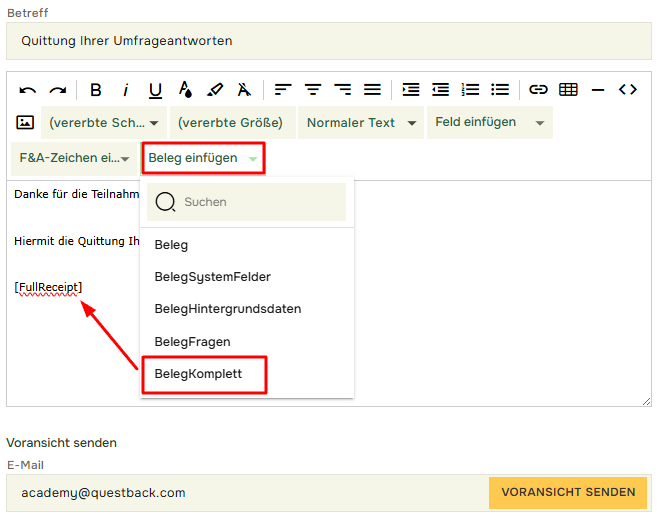The height and width of the screenshot is (532, 665).
Task: Clear formatting with the strikethrough A icon
Action: pos(244,90)
